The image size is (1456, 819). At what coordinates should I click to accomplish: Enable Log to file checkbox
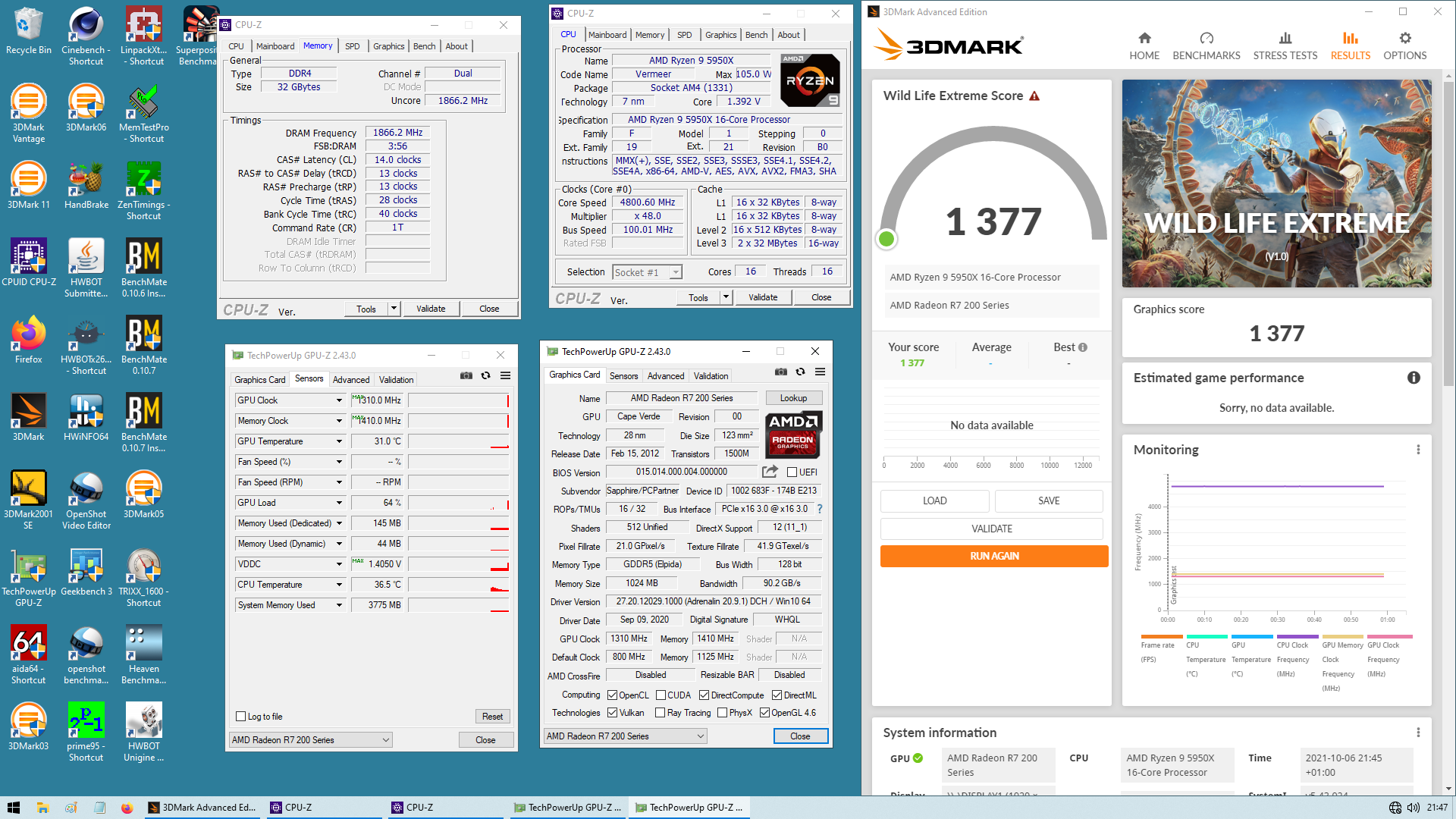coord(240,717)
